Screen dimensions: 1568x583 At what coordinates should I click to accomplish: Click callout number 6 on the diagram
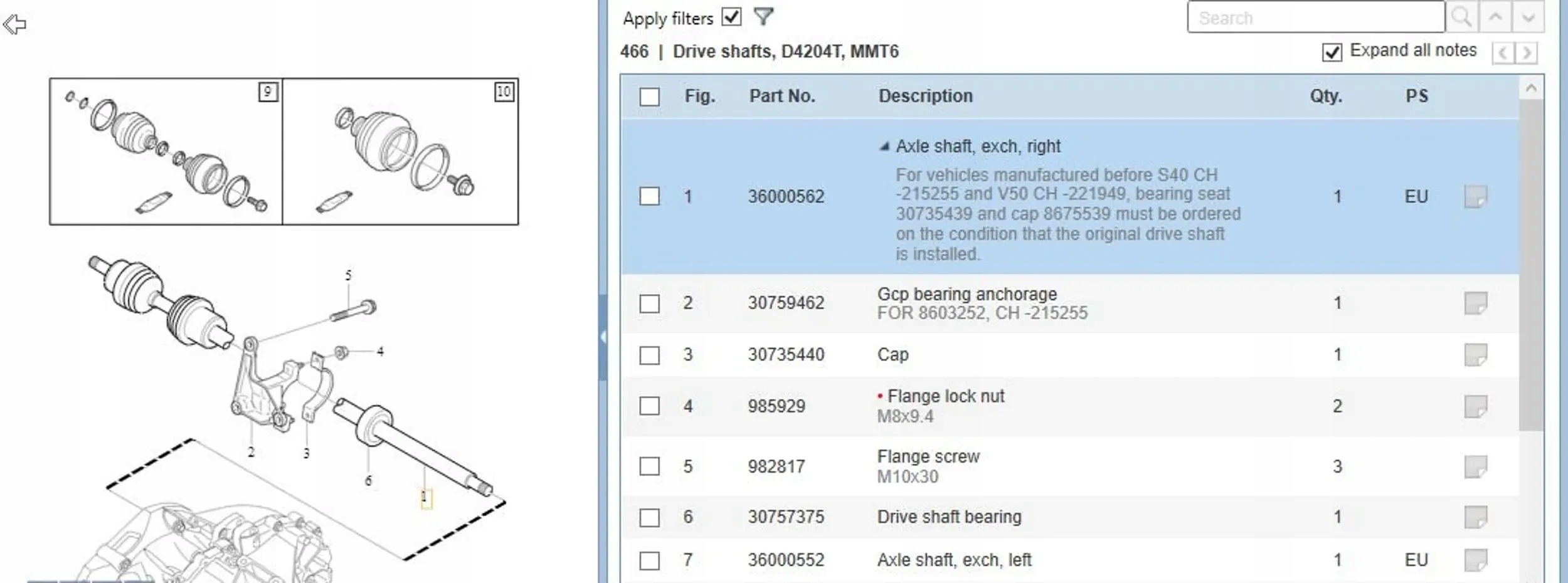(x=368, y=481)
